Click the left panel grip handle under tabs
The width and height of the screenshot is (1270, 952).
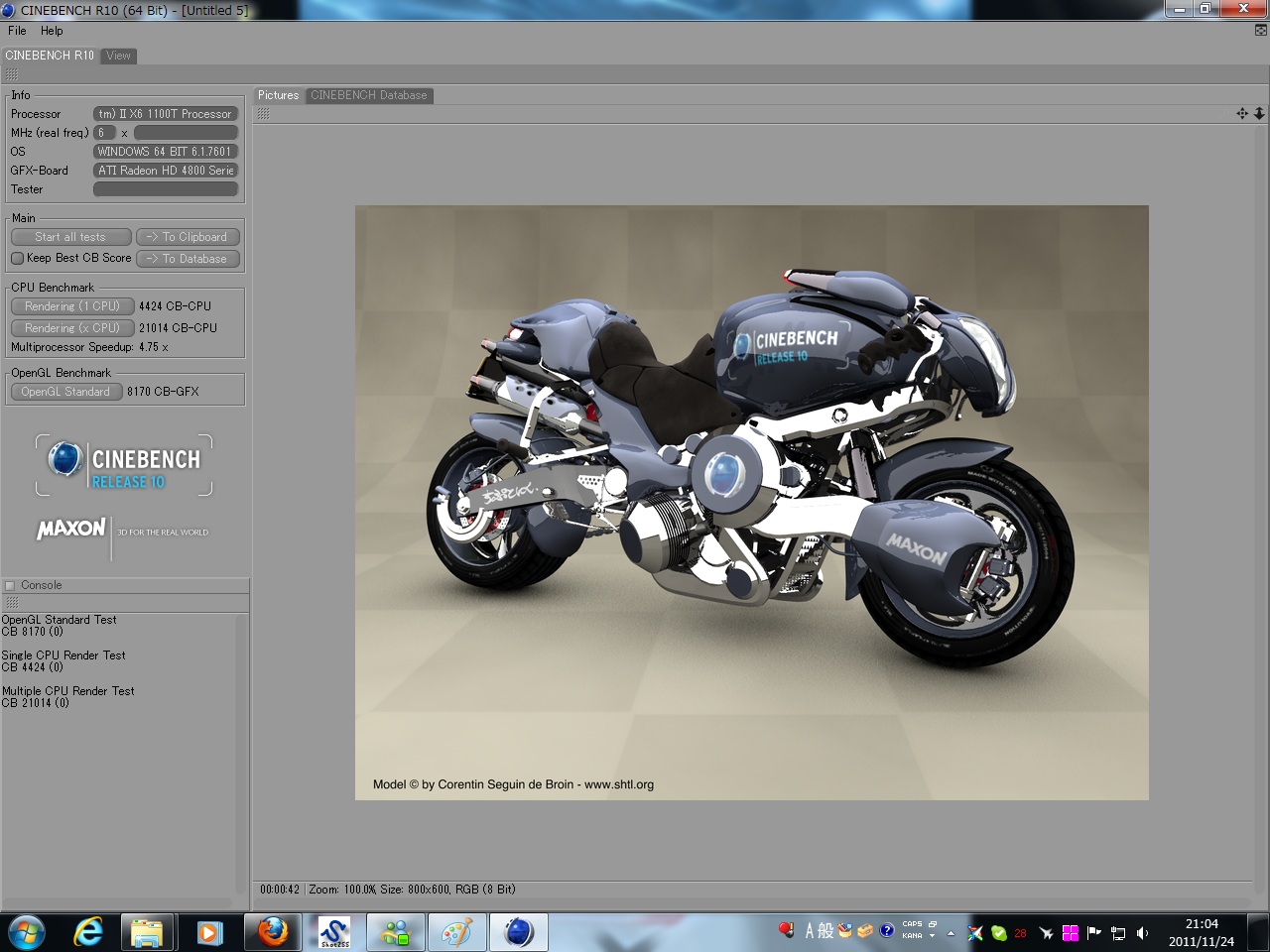tap(12, 74)
